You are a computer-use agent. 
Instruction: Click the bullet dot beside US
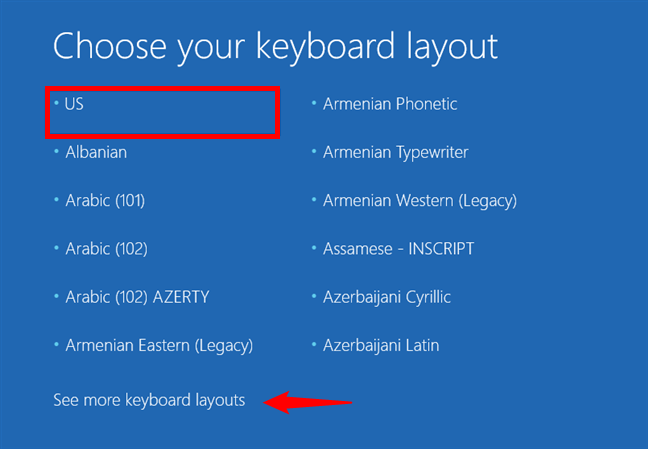[57, 103]
